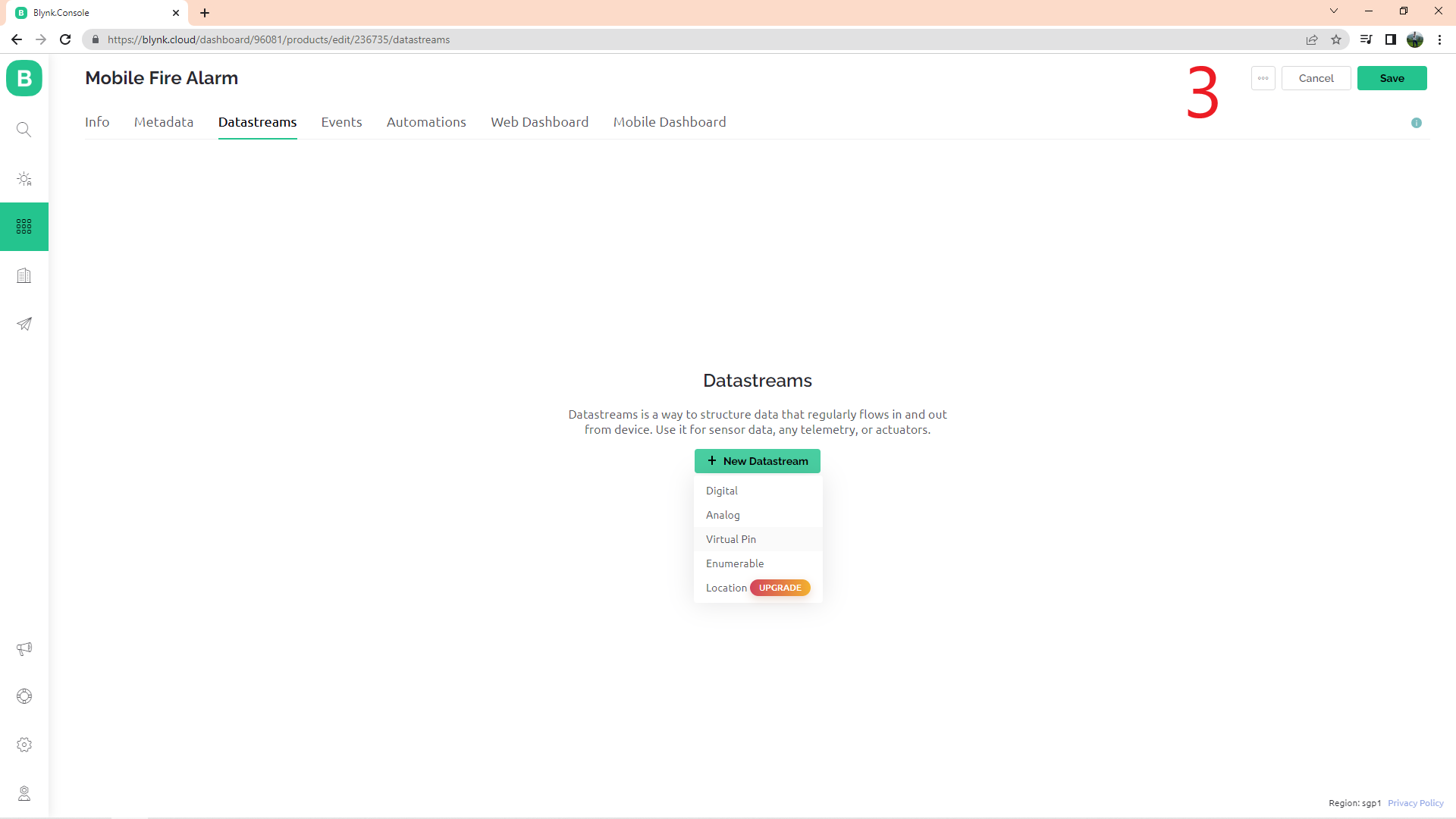The height and width of the screenshot is (819, 1456).
Task: Choose the Digital datastream option
Action: pyautogui.click(x=722, y=491)
